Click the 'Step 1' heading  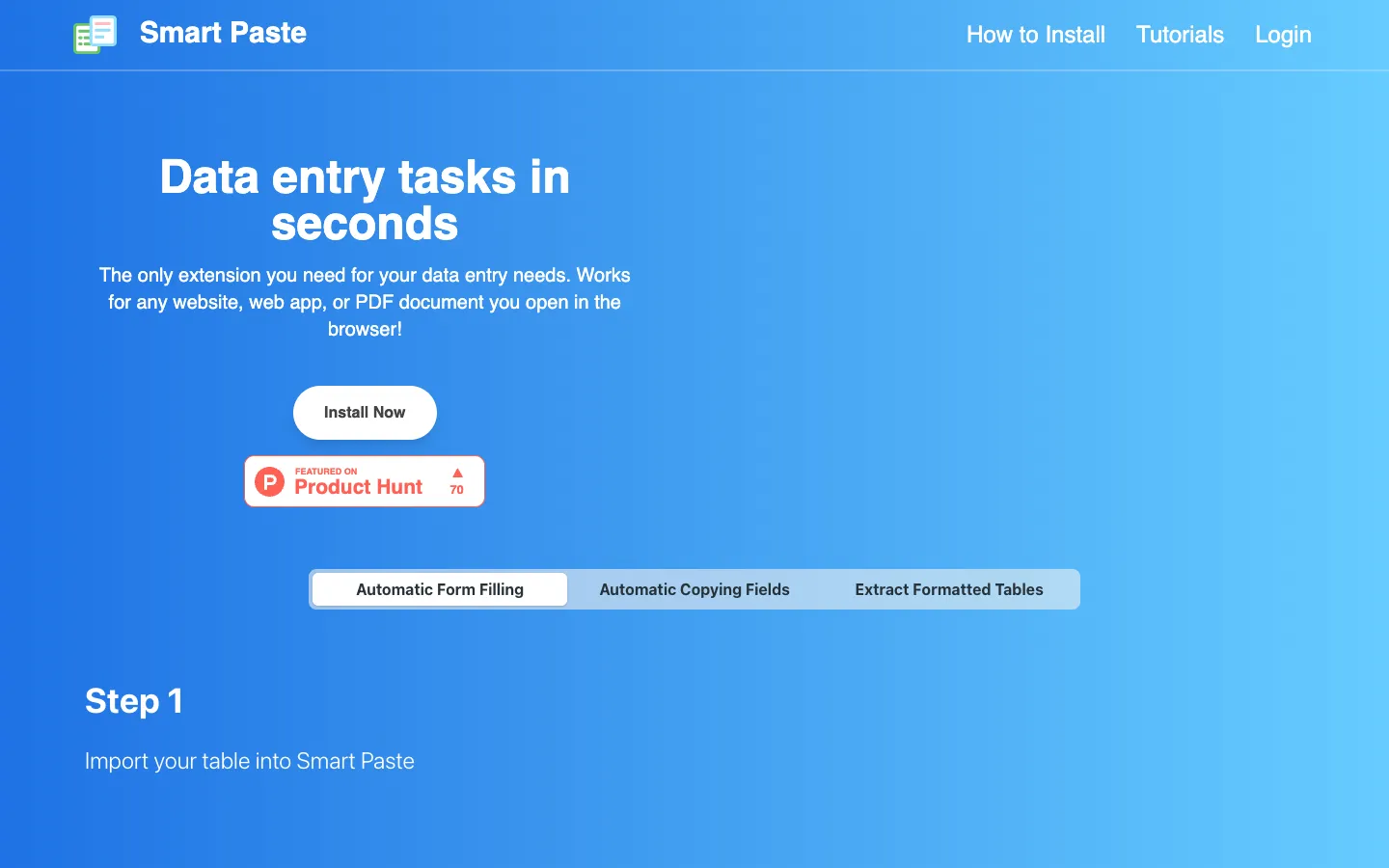click(134, 701)
